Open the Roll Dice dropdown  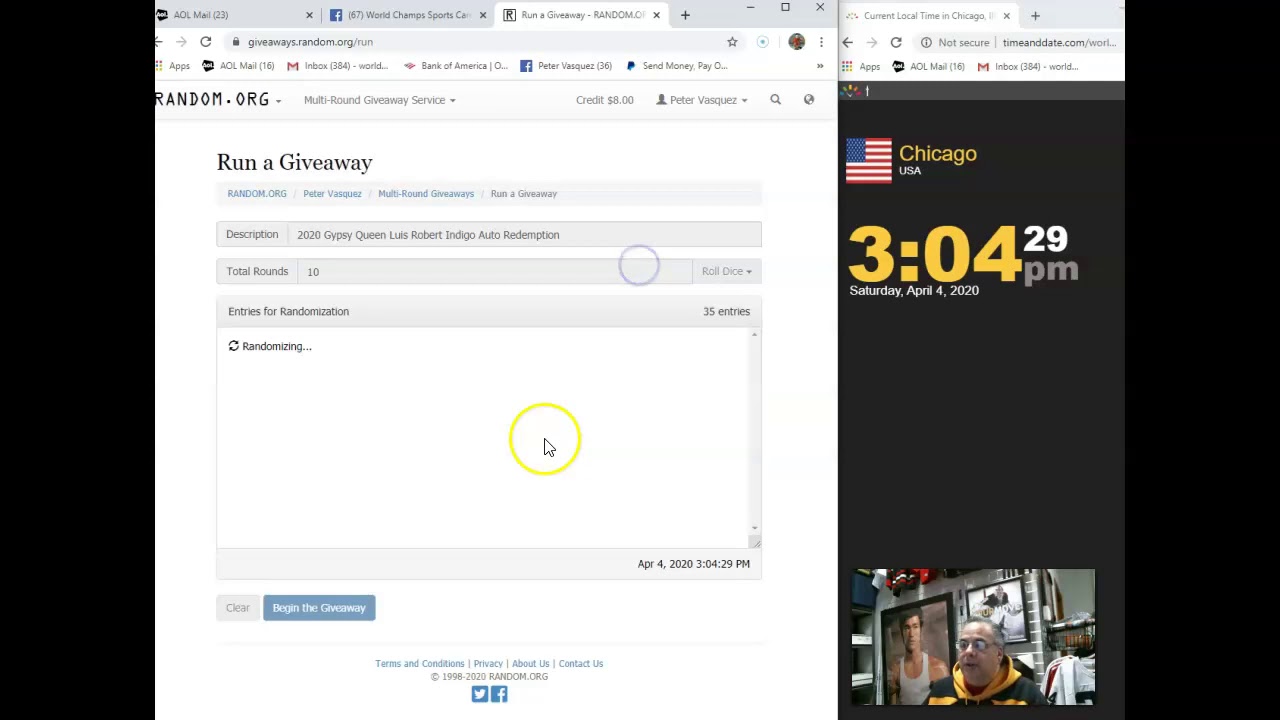726,271
